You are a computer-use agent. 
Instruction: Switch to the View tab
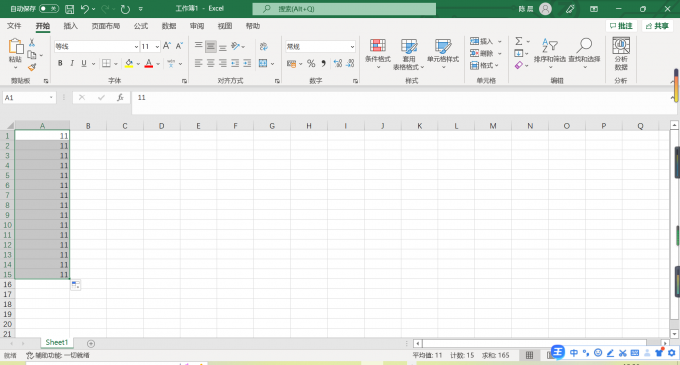tap(225, 26)
